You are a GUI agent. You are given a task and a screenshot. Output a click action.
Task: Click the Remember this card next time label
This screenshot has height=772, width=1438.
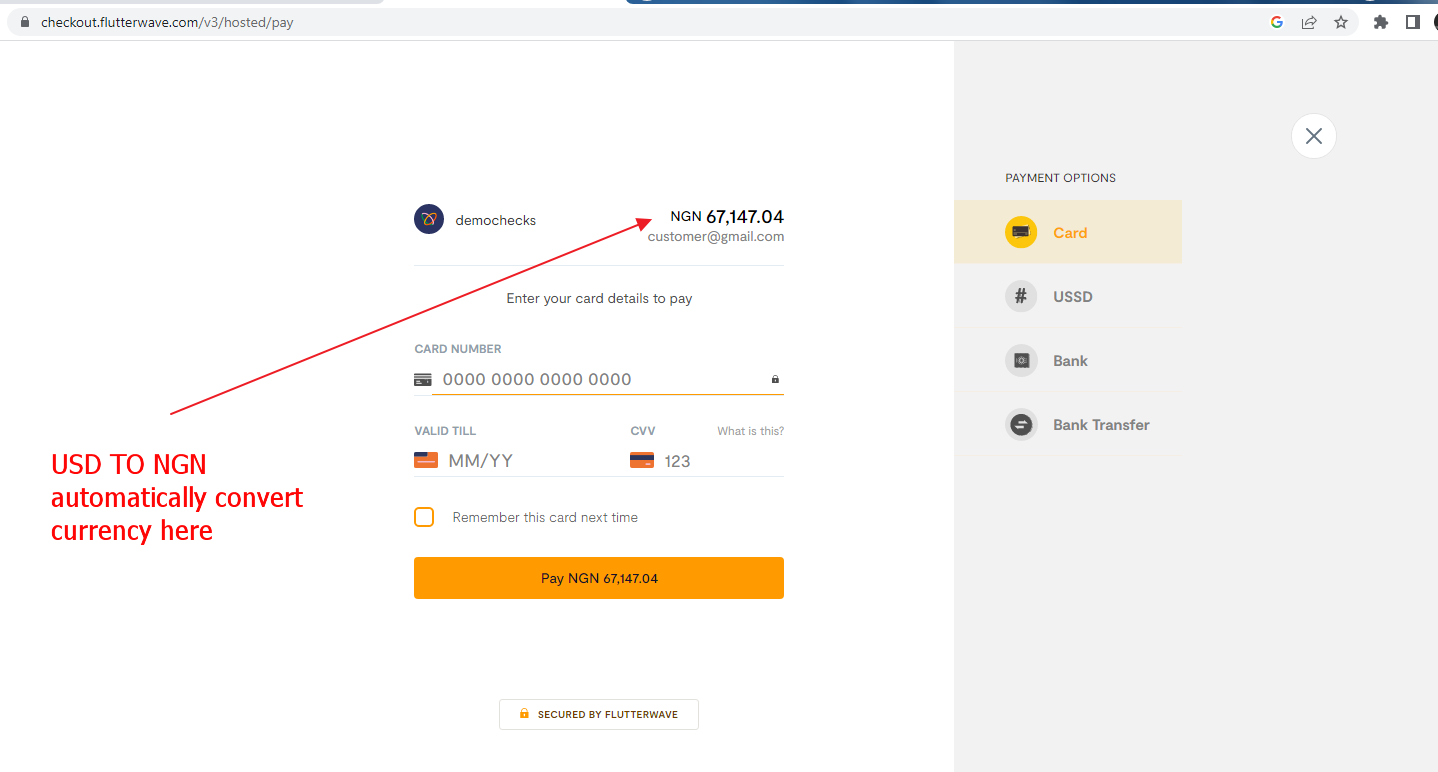point(545,517)
